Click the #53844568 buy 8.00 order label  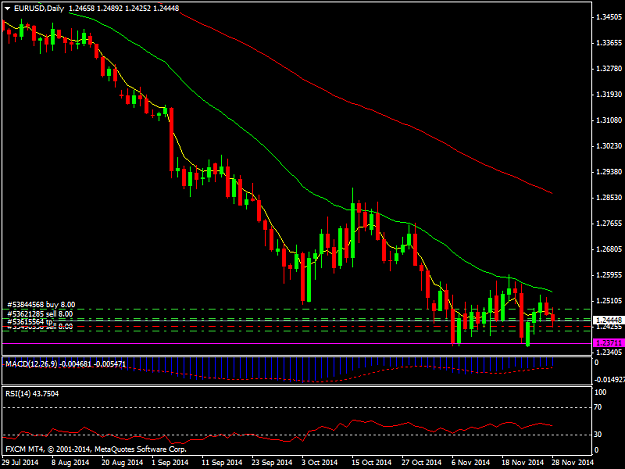point(41,305)
